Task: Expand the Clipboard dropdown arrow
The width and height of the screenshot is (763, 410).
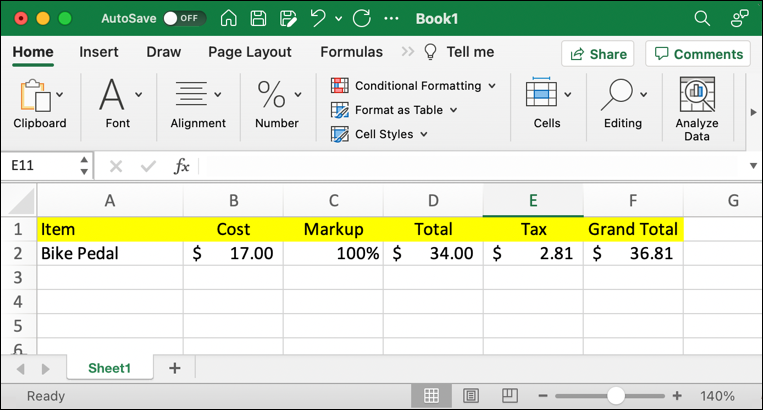Action: 59,94
